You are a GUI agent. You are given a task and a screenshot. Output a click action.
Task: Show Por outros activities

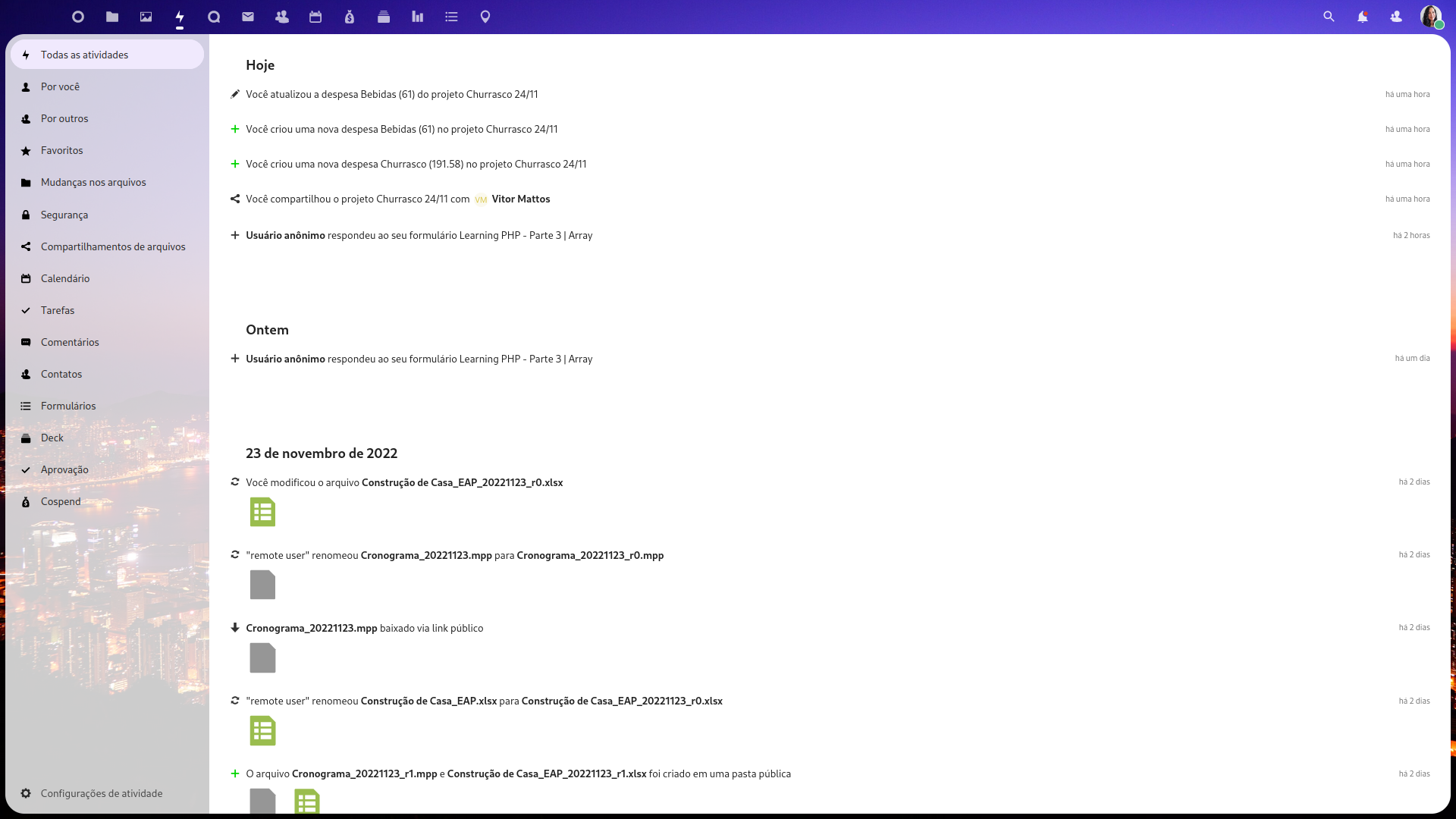[x=64, y=119]
